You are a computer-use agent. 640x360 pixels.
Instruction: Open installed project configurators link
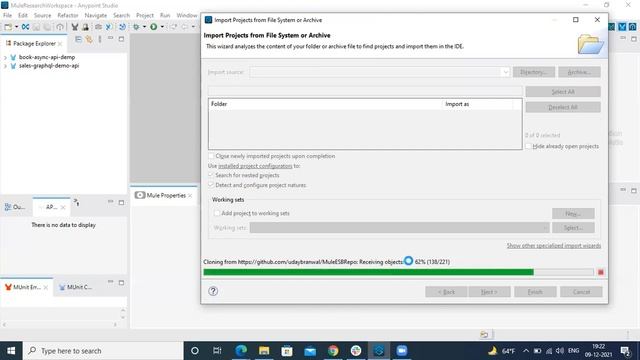pos(255,166)
